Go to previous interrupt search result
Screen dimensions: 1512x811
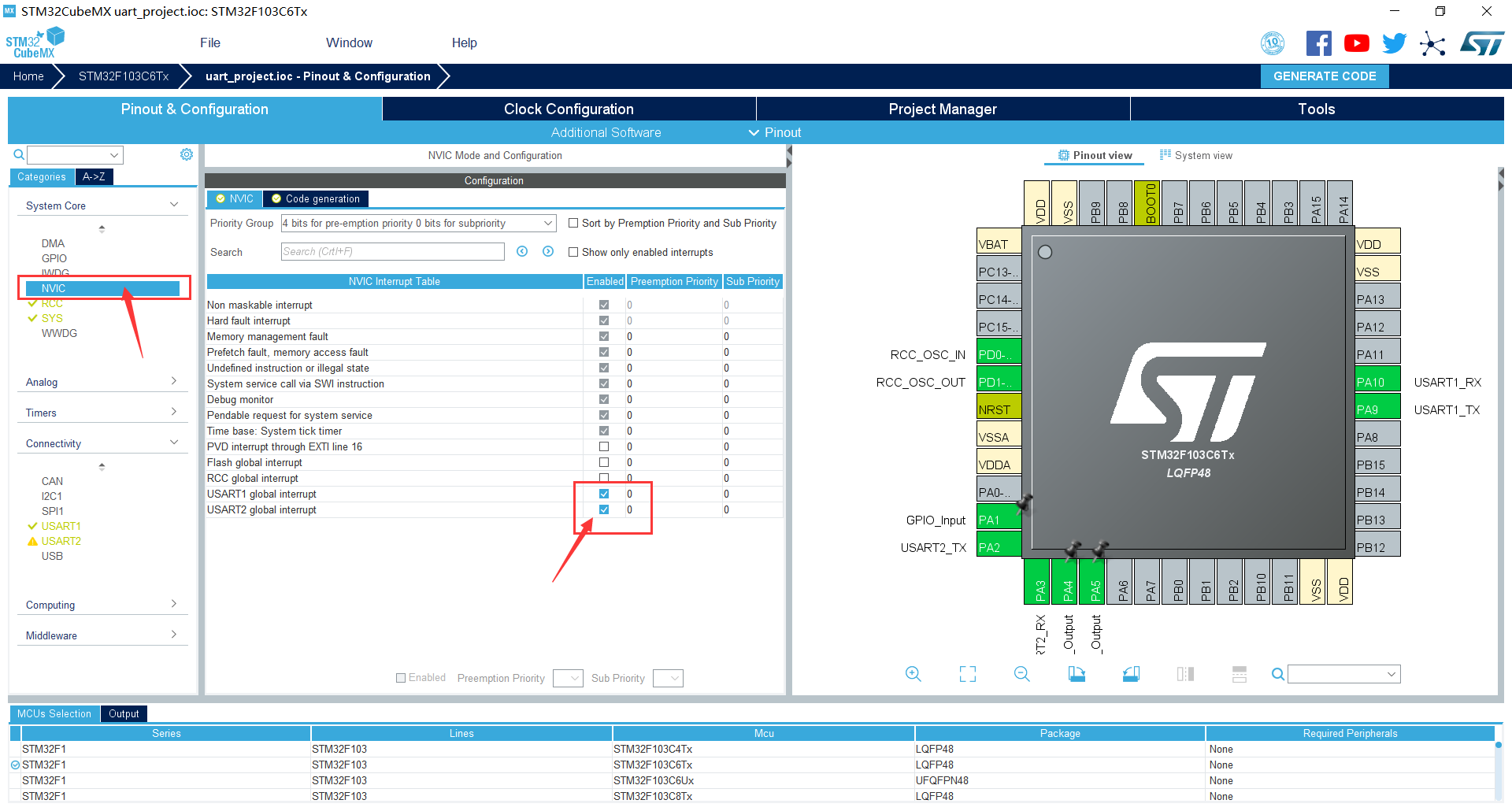pyautogui.click(x=522, y=251)
